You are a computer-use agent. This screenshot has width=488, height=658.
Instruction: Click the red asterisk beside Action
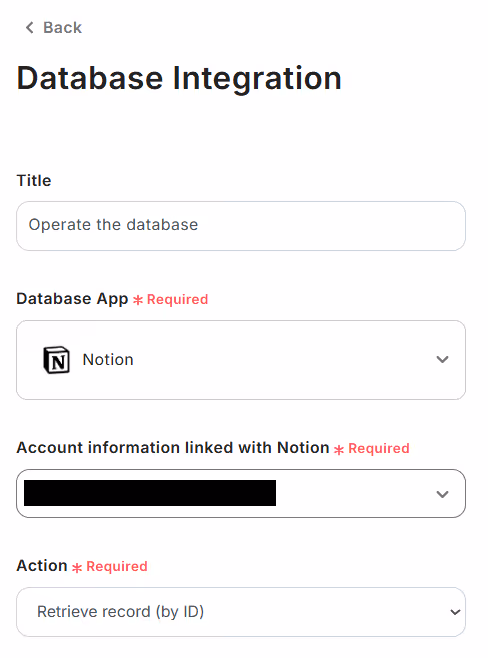point(77,568)
